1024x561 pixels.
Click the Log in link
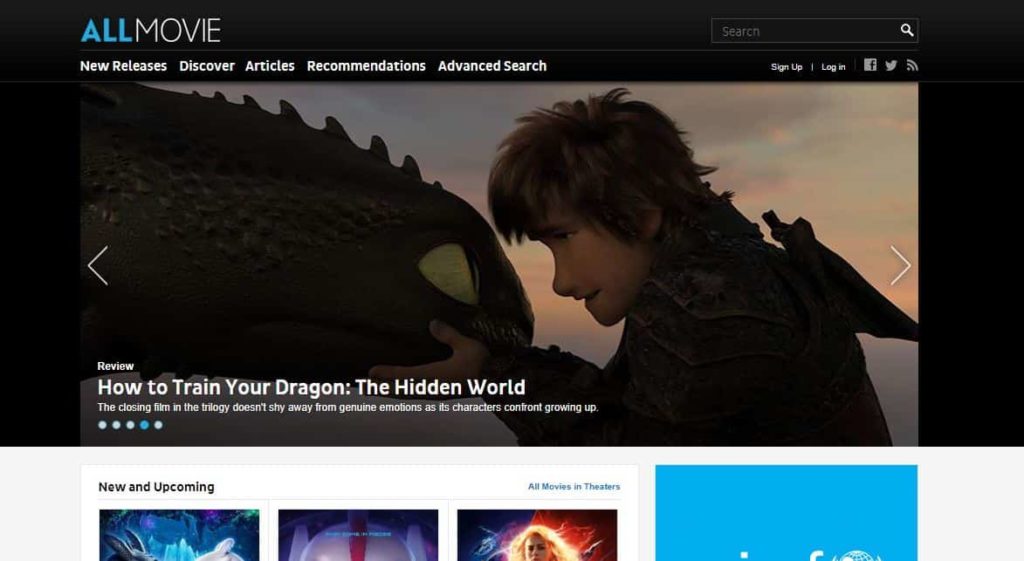coord(833,67)
